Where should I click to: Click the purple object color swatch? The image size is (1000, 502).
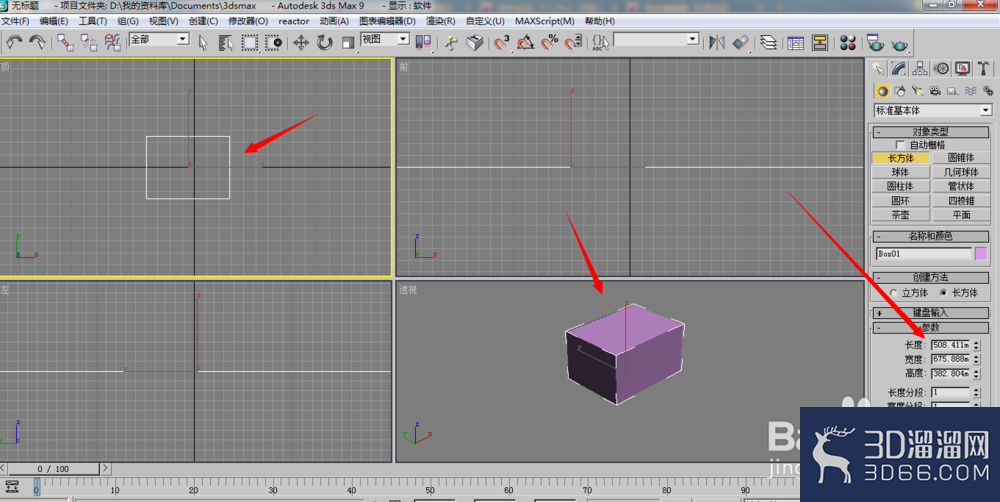pos(981,254)
